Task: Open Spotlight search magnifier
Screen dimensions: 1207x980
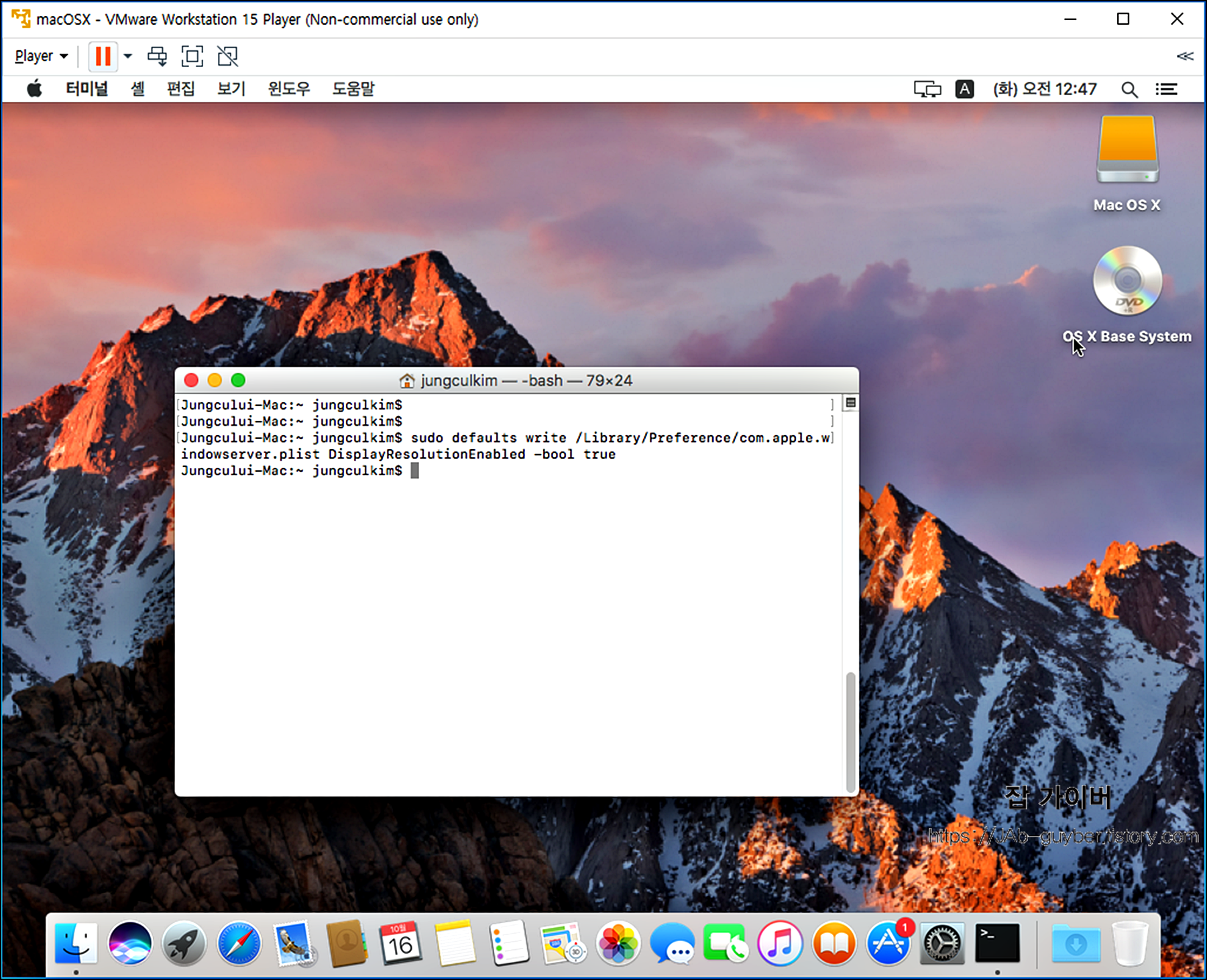Action: coord(1129,89)
